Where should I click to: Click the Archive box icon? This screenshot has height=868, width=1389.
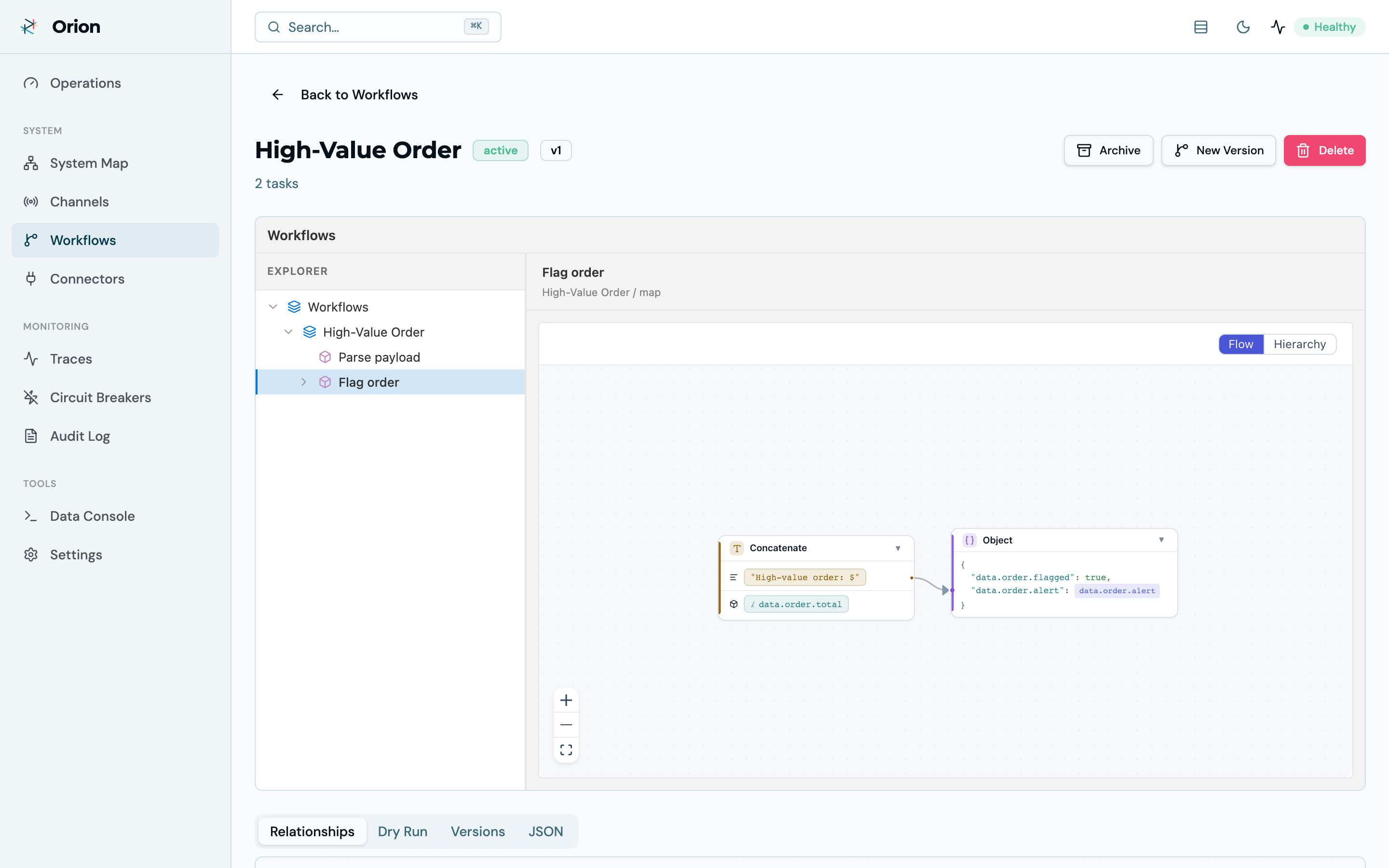coord(1084,150)
